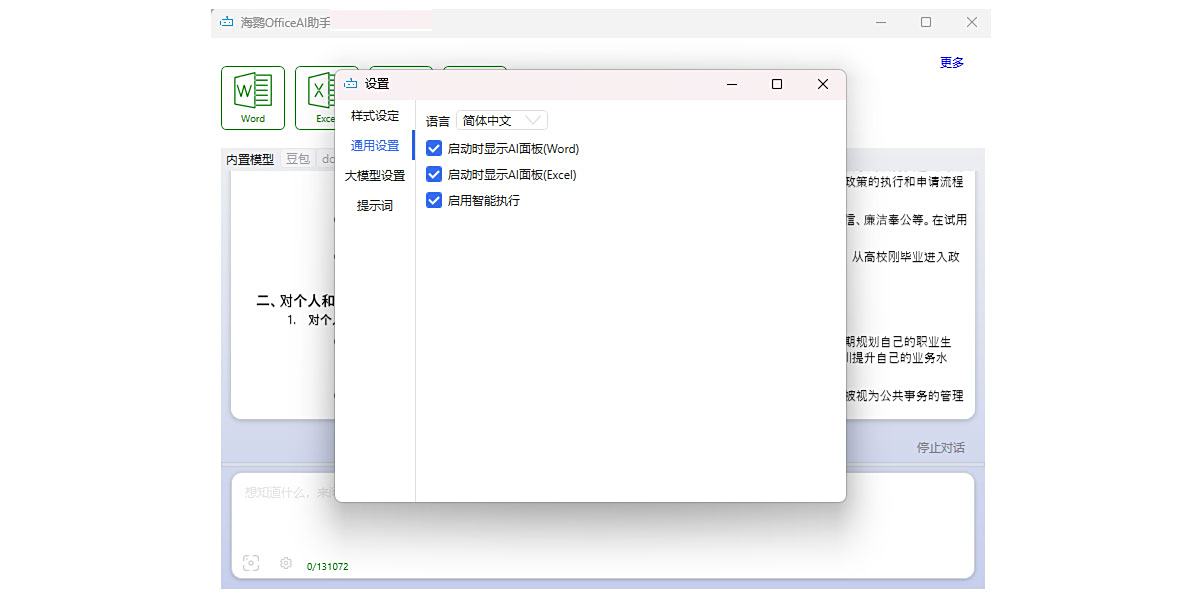This screenshot has height=600, width=1200.
Task: Close the 设置 dialog window
Action: pos(823,84)
